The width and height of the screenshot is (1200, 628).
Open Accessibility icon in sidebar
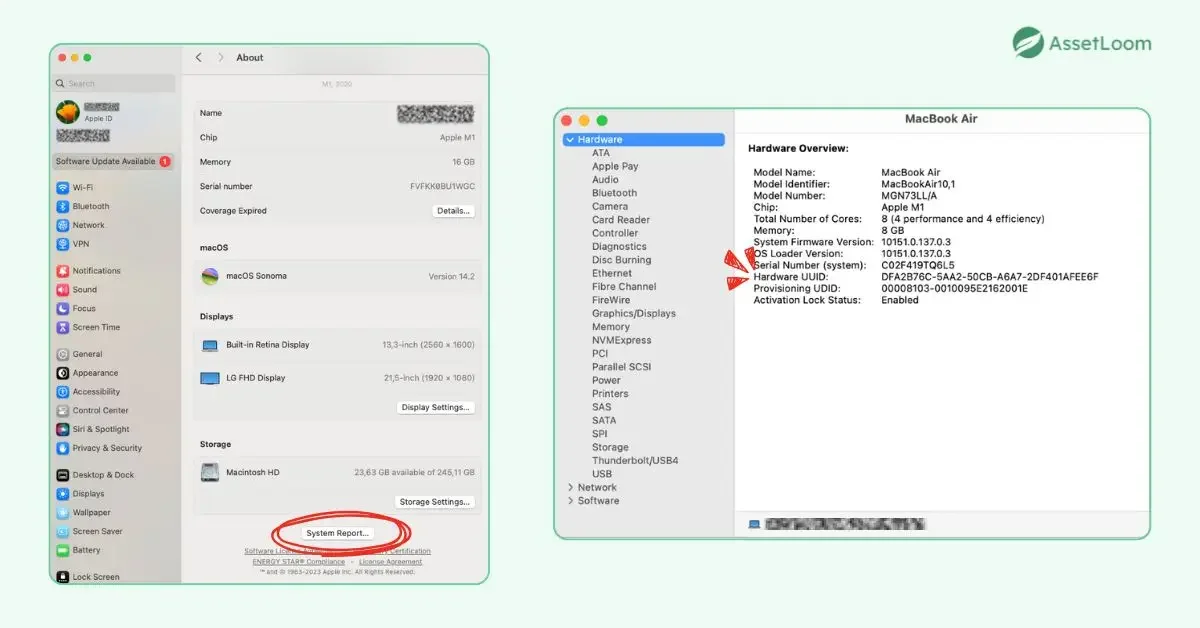(63, 392)
